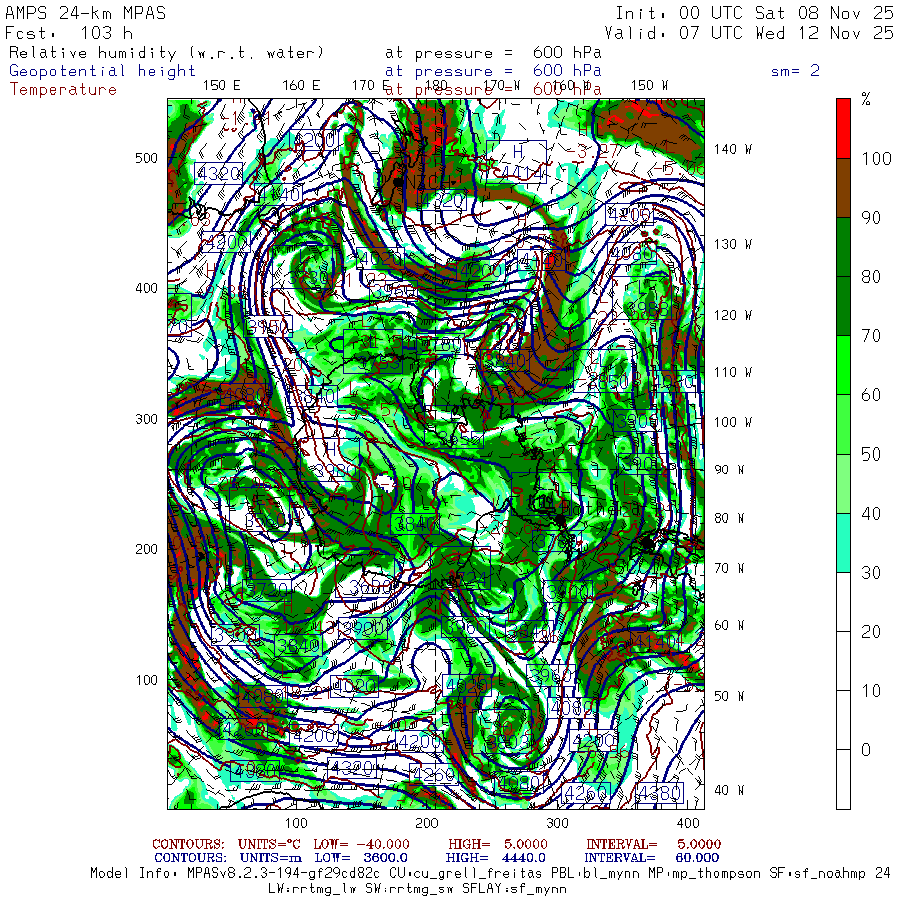Click the '140 W' longitude label
900x900 pixels.
point(733,149)
